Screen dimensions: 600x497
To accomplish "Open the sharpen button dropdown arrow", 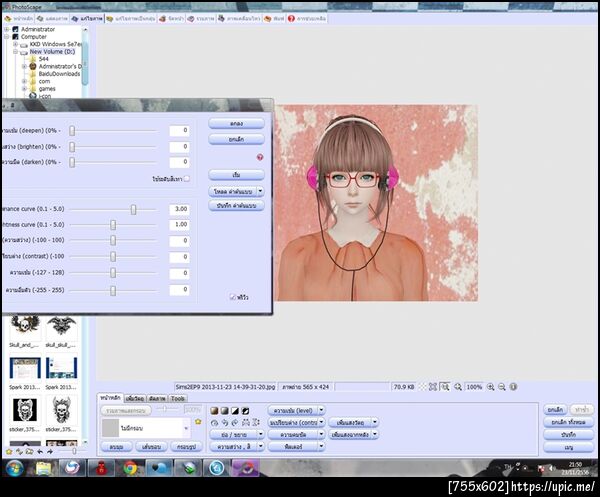I will (321, 434).
